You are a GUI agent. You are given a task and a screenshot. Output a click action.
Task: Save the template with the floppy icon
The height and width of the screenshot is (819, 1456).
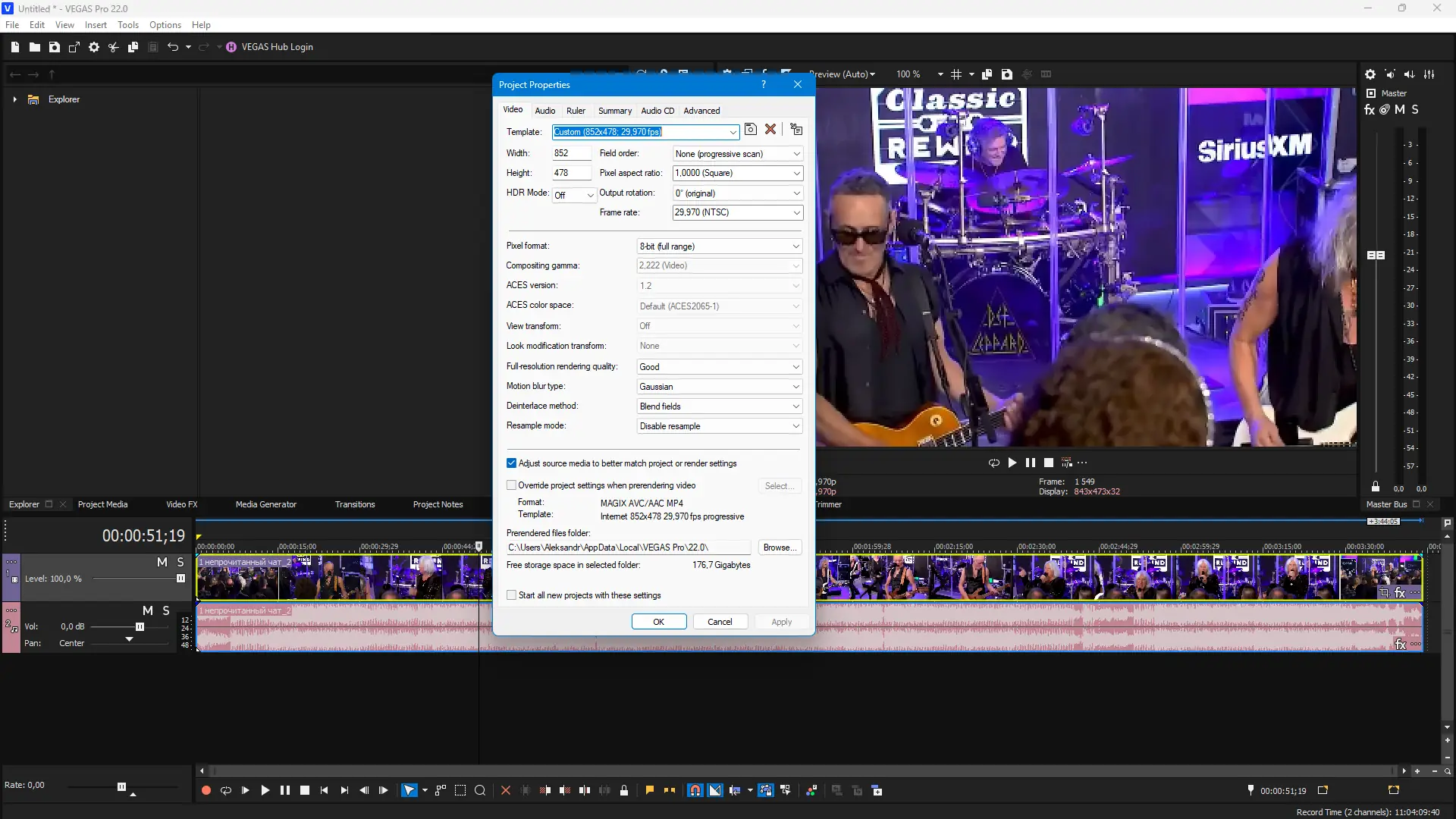pos(750,130)
